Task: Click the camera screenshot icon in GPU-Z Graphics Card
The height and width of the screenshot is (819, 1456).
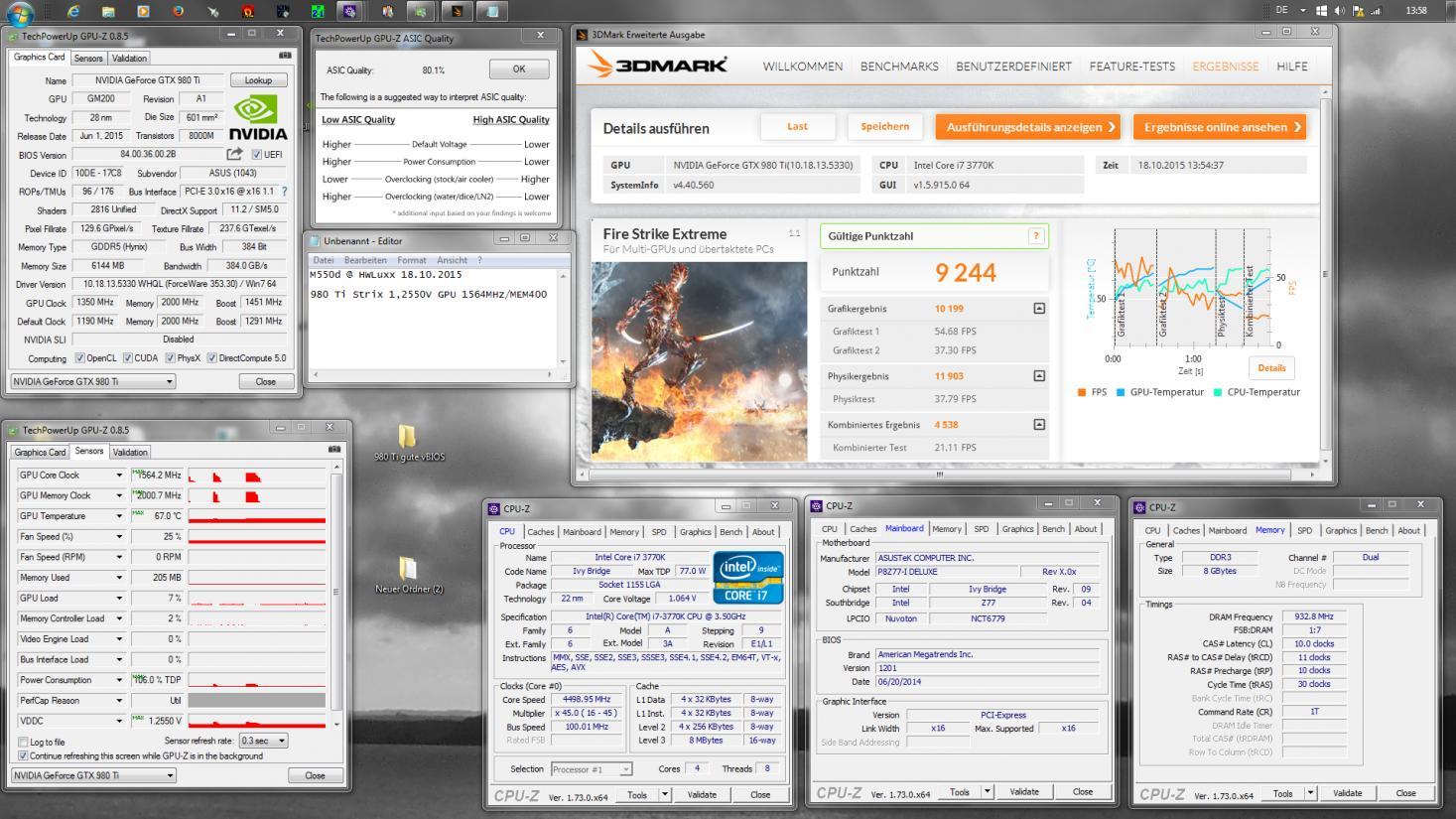Action: click(x=286, y=57)
